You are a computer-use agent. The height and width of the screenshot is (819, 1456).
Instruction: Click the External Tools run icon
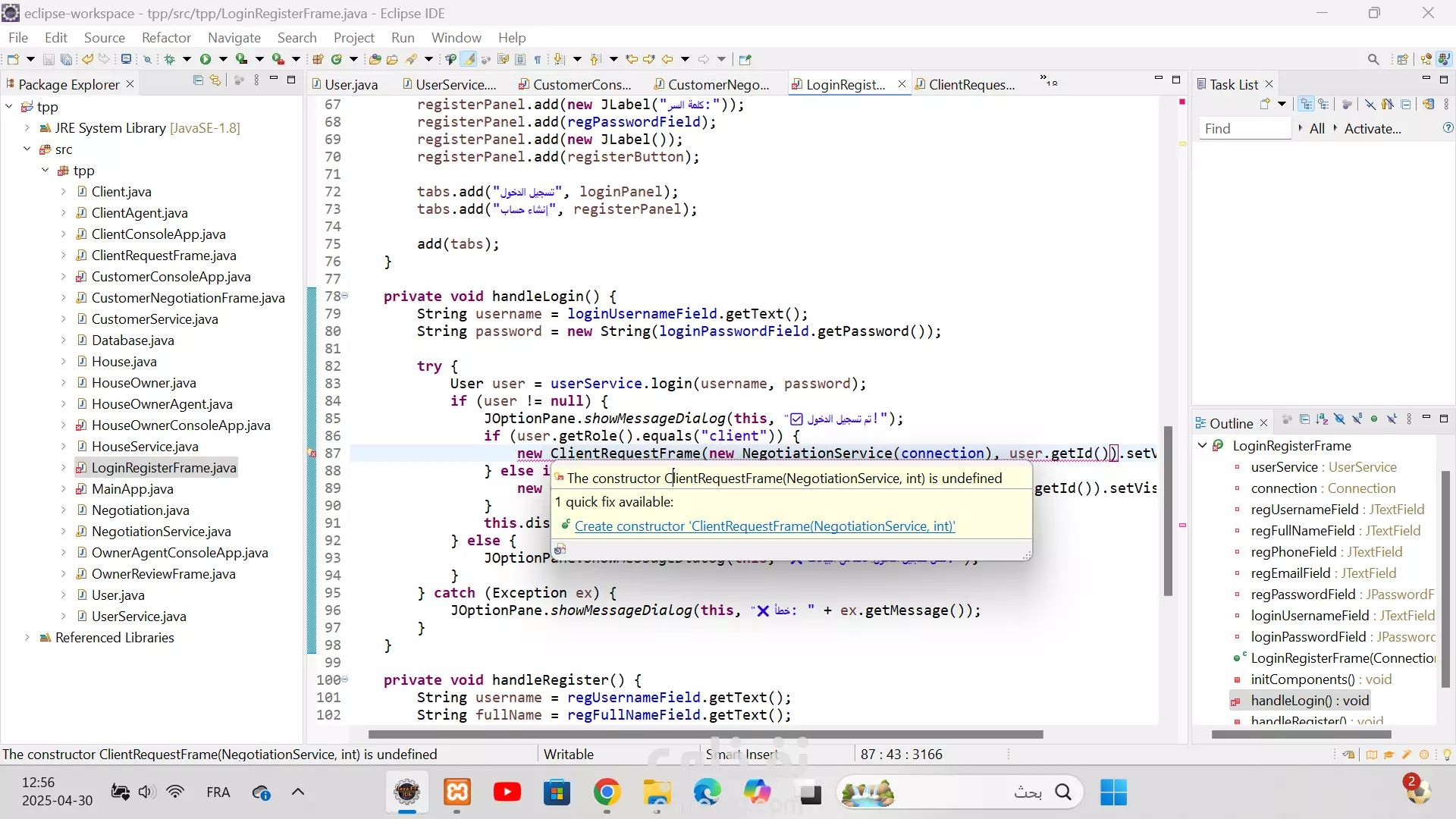coord(278,59)
